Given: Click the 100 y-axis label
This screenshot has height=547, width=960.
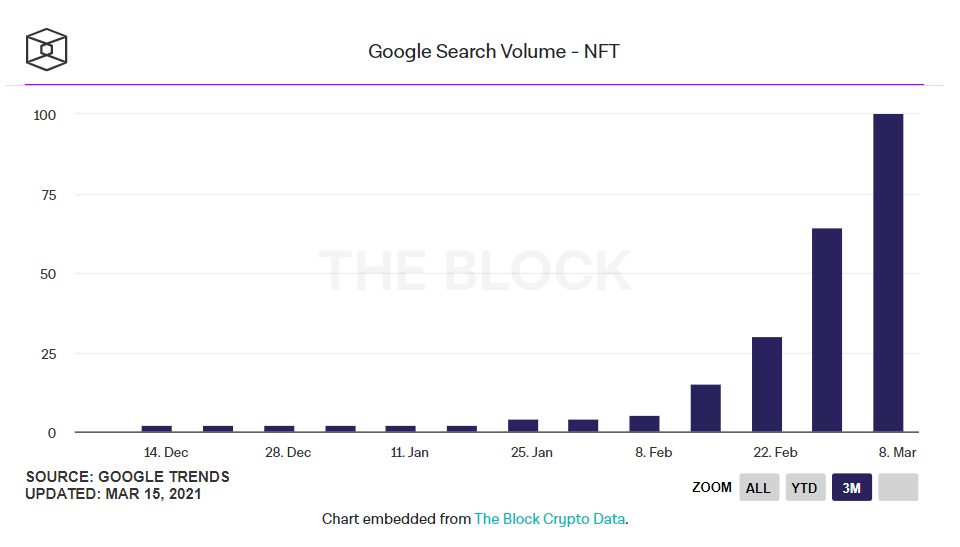Looking at the screenshot, I should (x=43, y=115).
